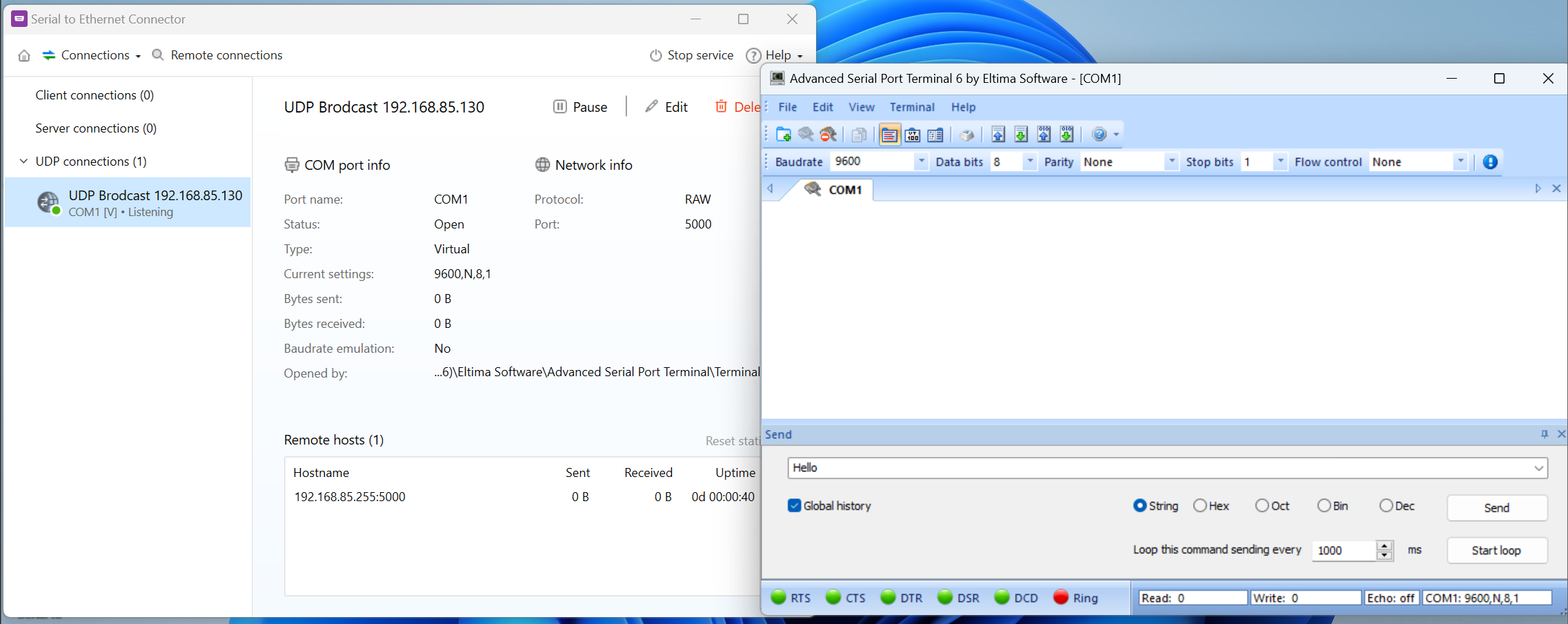
Task: Uncheck the Global history checkbox
Action: click(x=795, y=505)
